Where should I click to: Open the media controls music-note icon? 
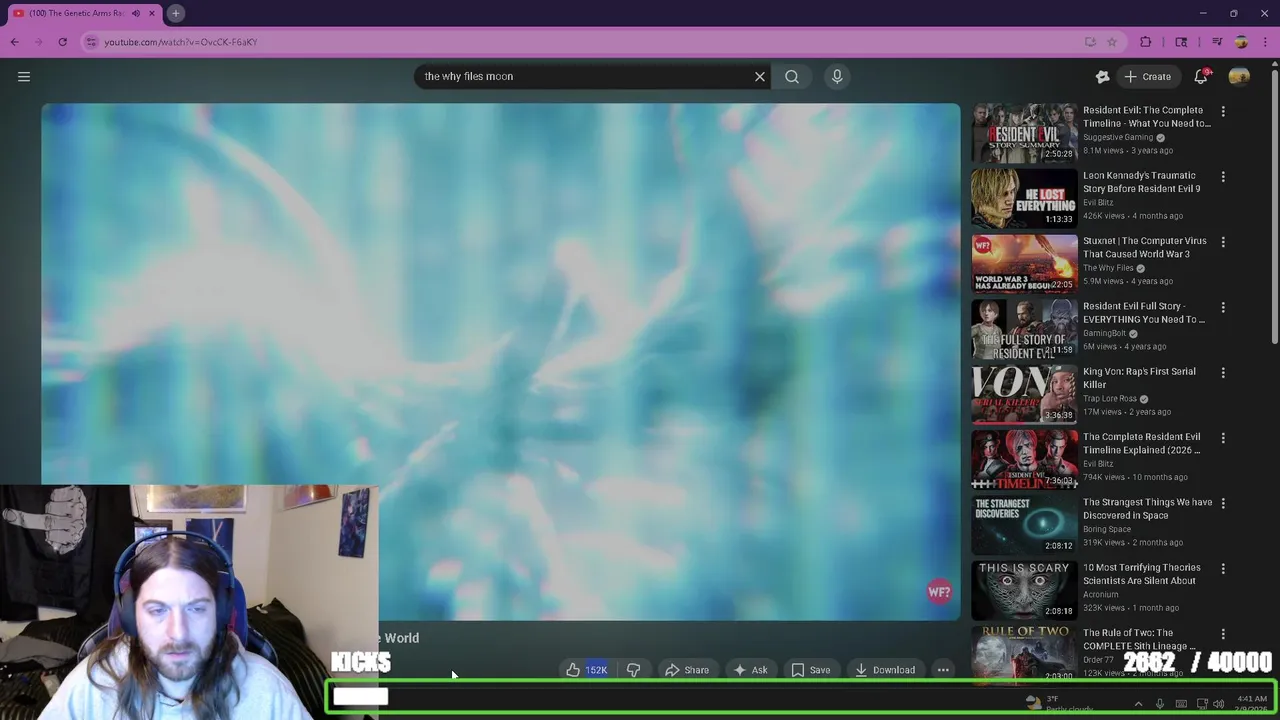(1217, 42)
